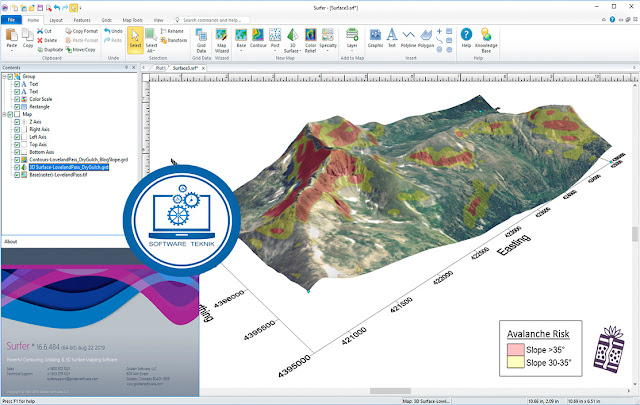Click the pink Slope >35° legend swatch

(x=516, y=349)
